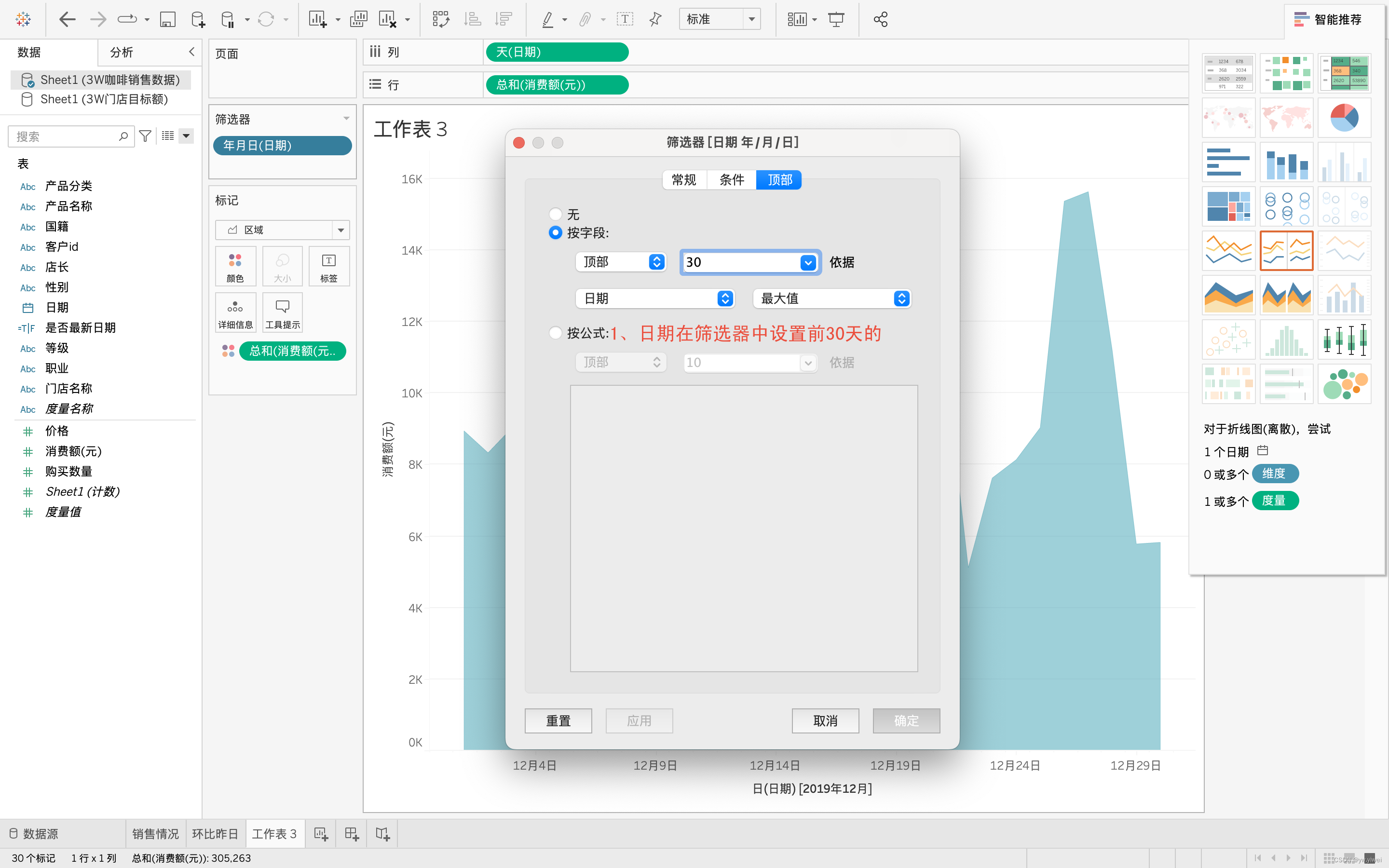Click the Undo back arrow
1389x868 pixels.
point(67,19)
